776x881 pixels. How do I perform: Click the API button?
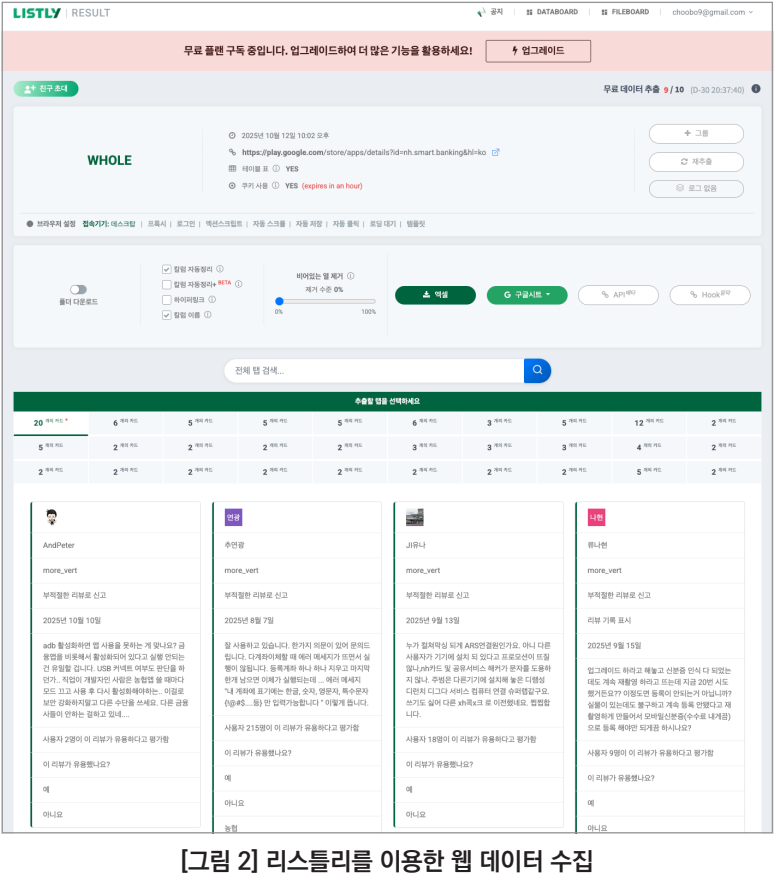coord(619,295)
